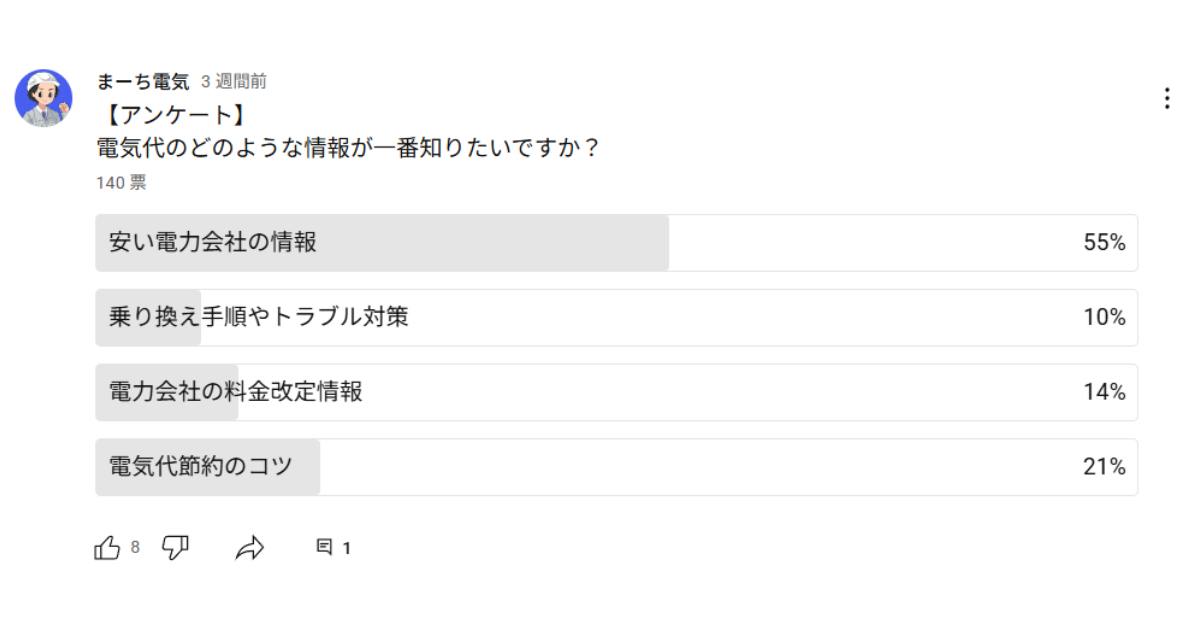The height and width of the screenshot is (630, 1200).
Task: Click the 21% result percentage
Action: pyautogui.click(x=1104, y=467)
